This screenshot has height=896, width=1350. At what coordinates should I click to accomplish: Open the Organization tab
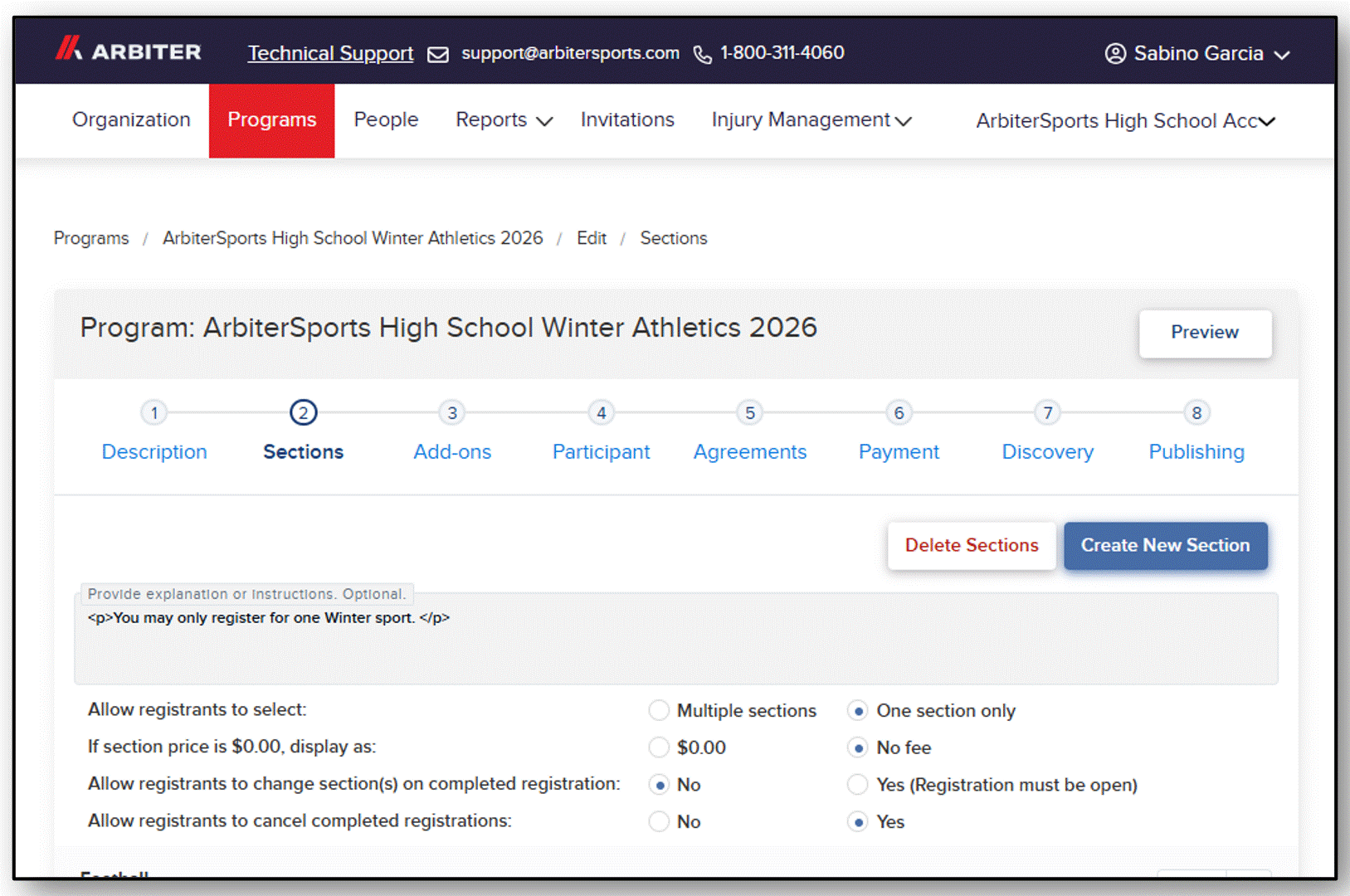(x=131, y=120)
